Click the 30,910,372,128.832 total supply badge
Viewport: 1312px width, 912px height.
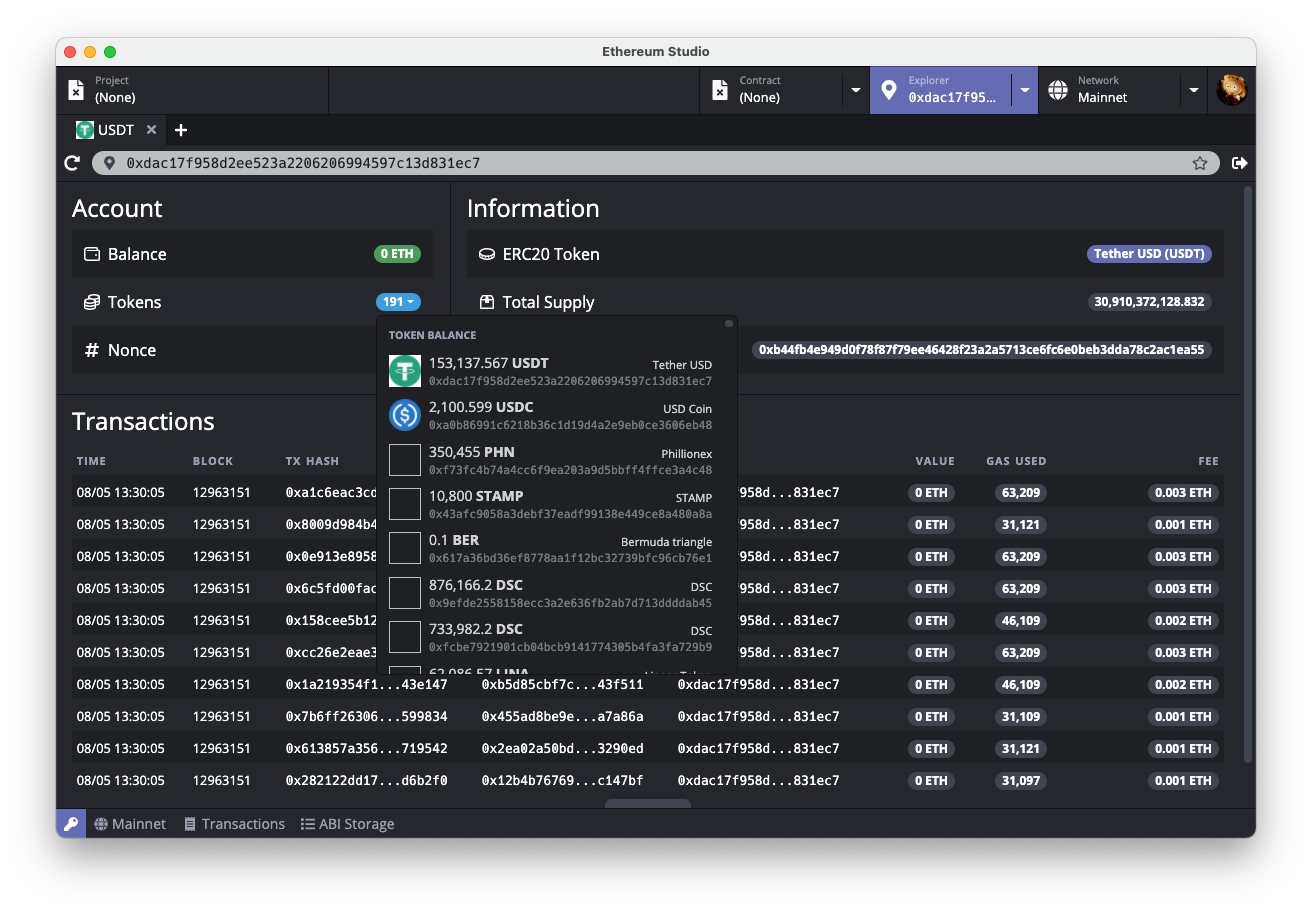click(1150, 302)
